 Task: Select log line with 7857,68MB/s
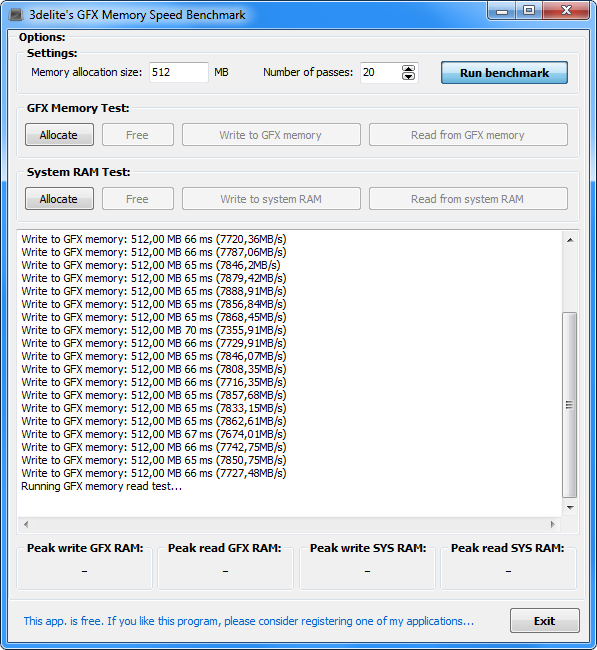pos(154,395)
